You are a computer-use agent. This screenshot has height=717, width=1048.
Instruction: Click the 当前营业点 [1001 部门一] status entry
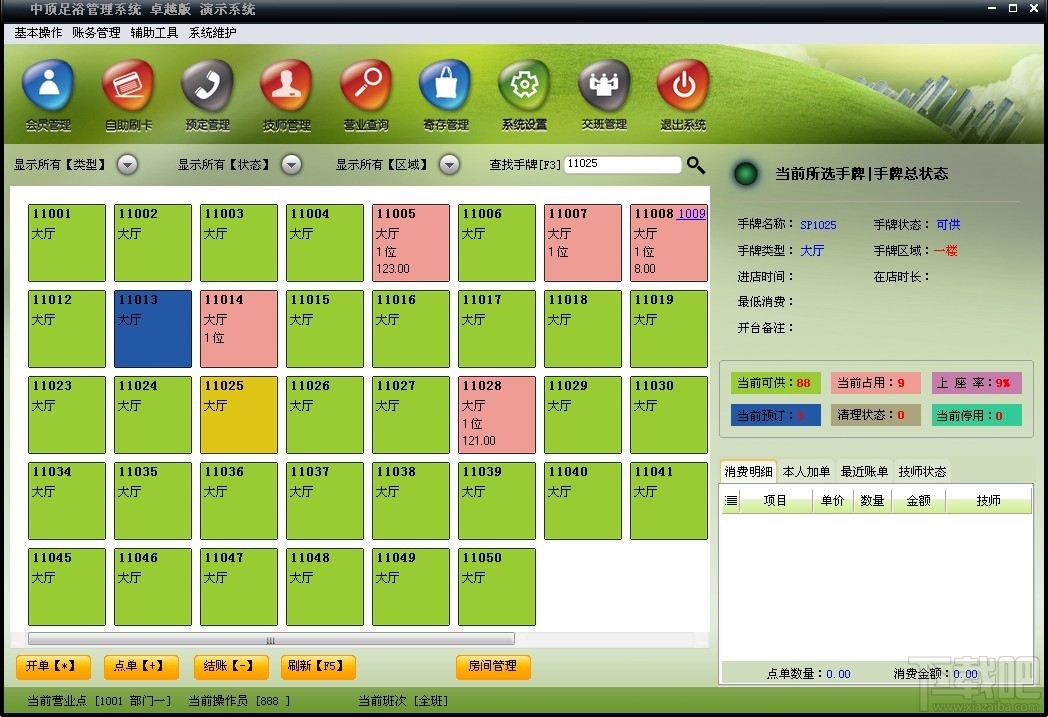(x=98, y=701)
